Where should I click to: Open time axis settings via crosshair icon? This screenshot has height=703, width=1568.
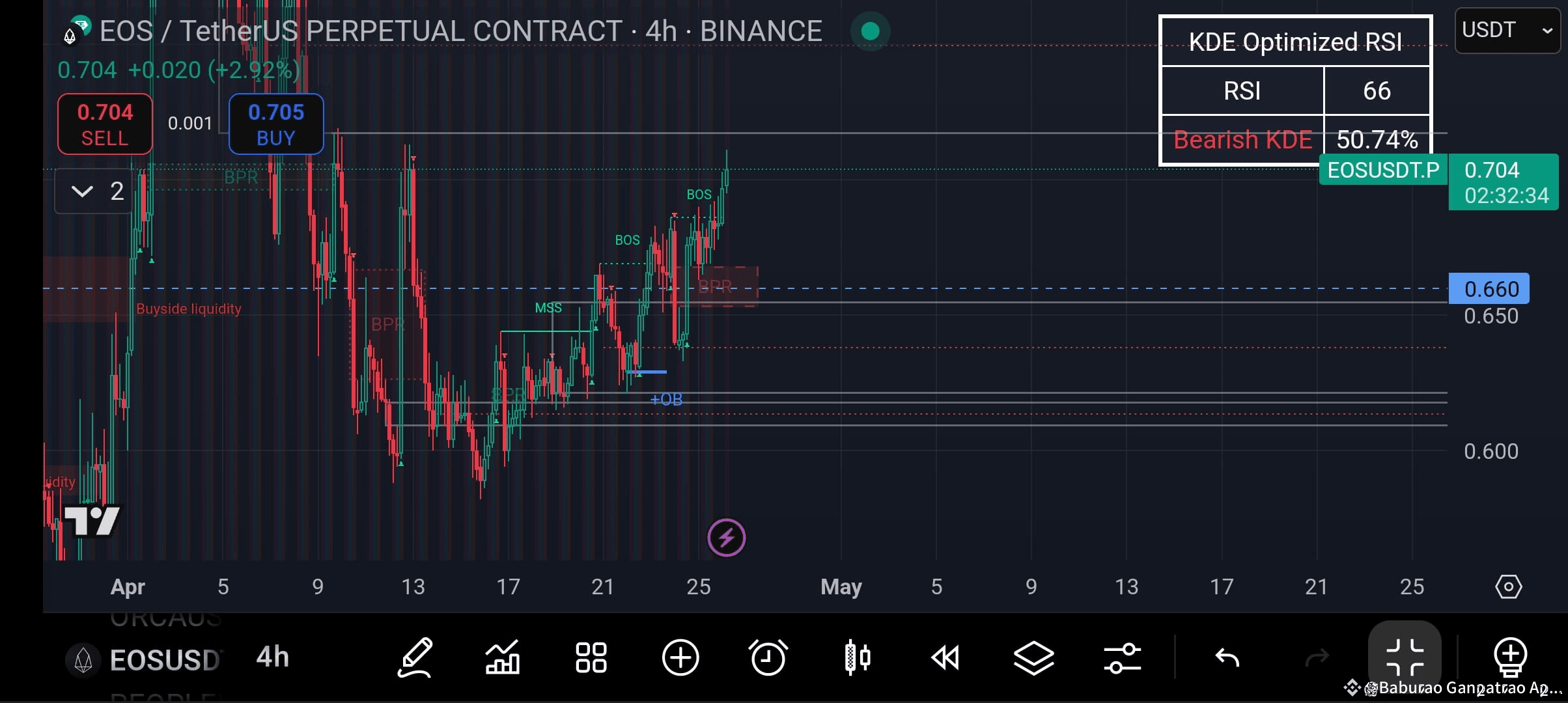1510,587
